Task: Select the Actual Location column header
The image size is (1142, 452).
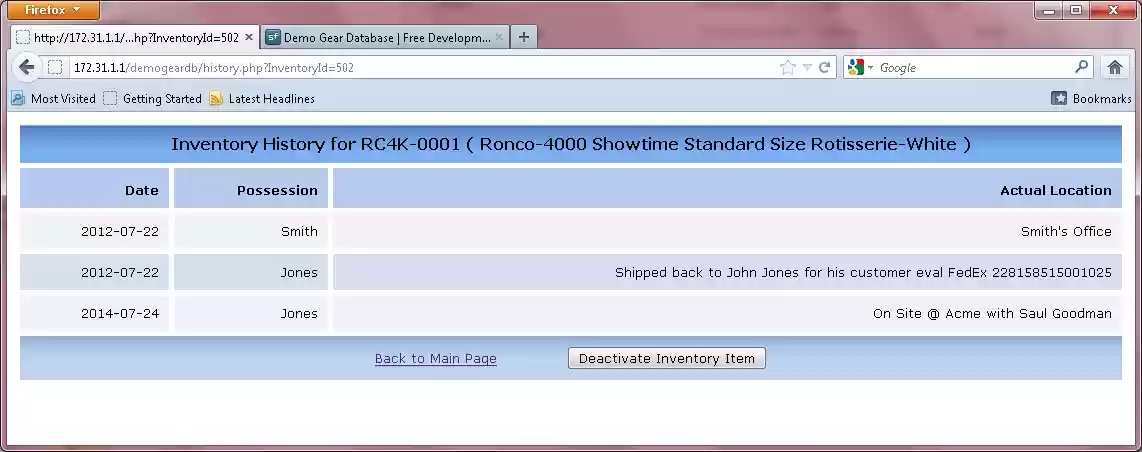Action: (727, 190)
